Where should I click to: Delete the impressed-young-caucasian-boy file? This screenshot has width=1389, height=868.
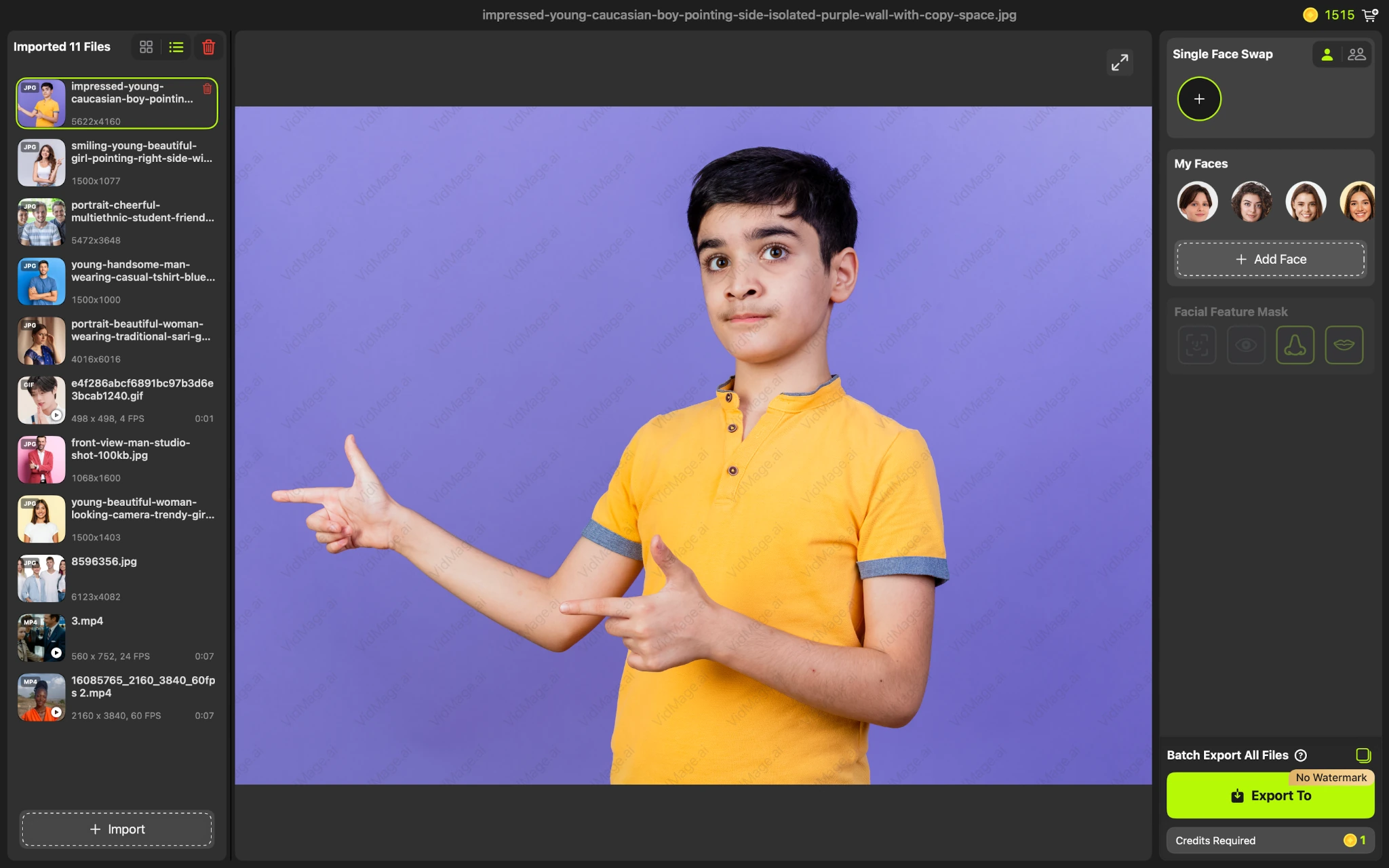point(208,89)
